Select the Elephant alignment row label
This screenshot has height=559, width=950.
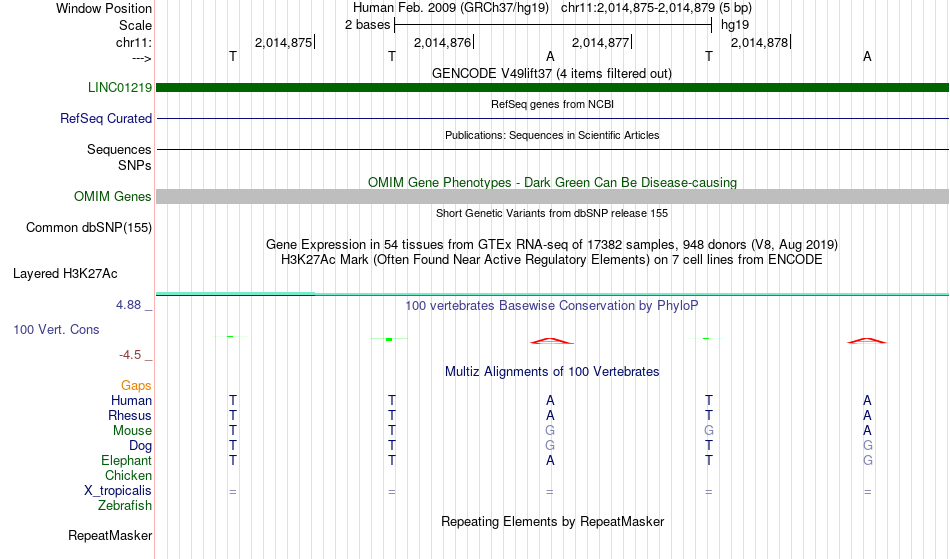click(126, 461)
